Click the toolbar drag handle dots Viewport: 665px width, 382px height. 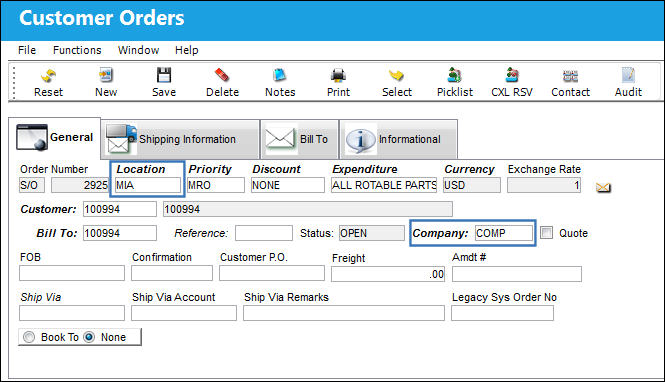point(14,83)
